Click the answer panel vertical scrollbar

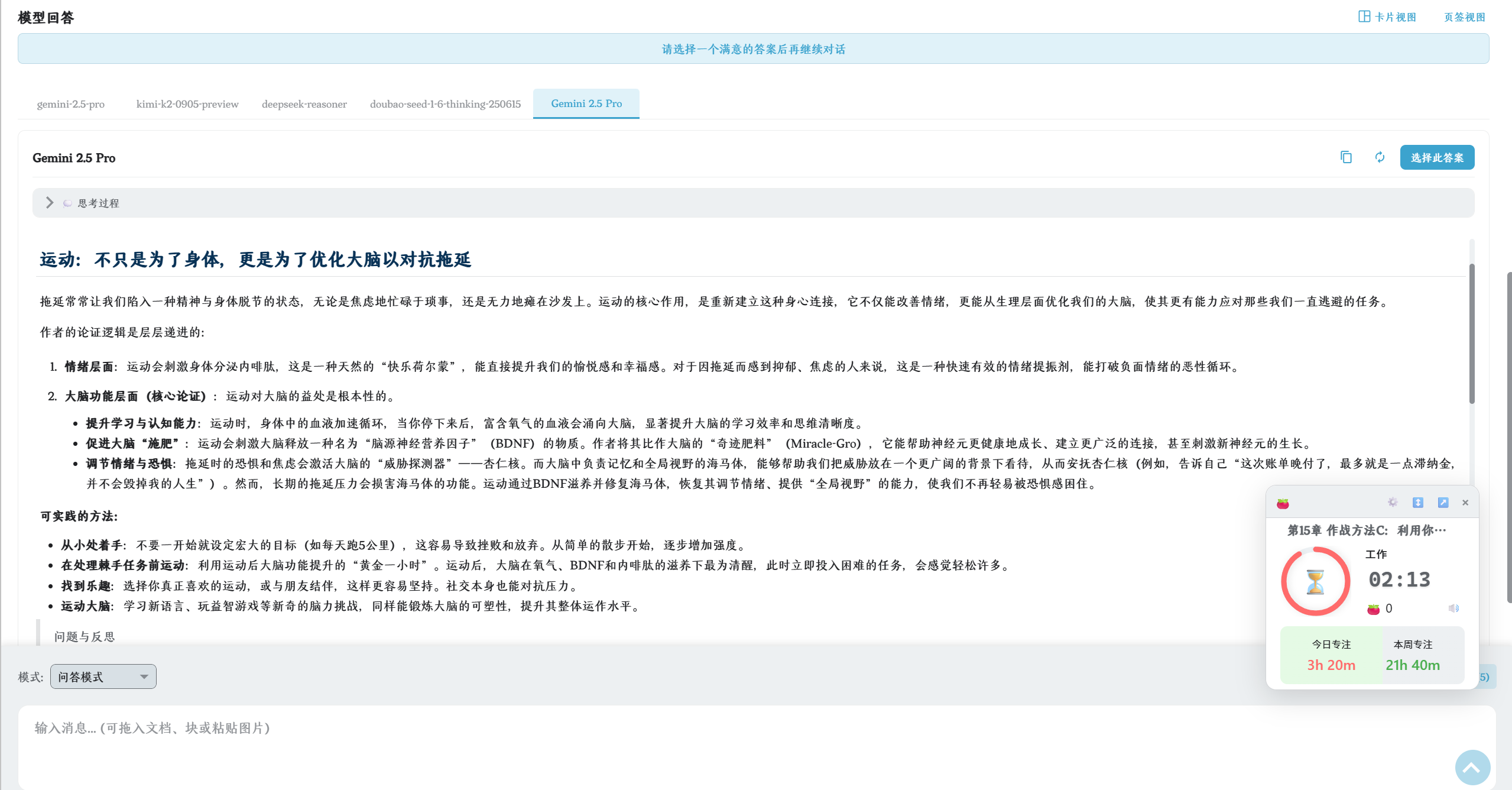coord(1471,334)
